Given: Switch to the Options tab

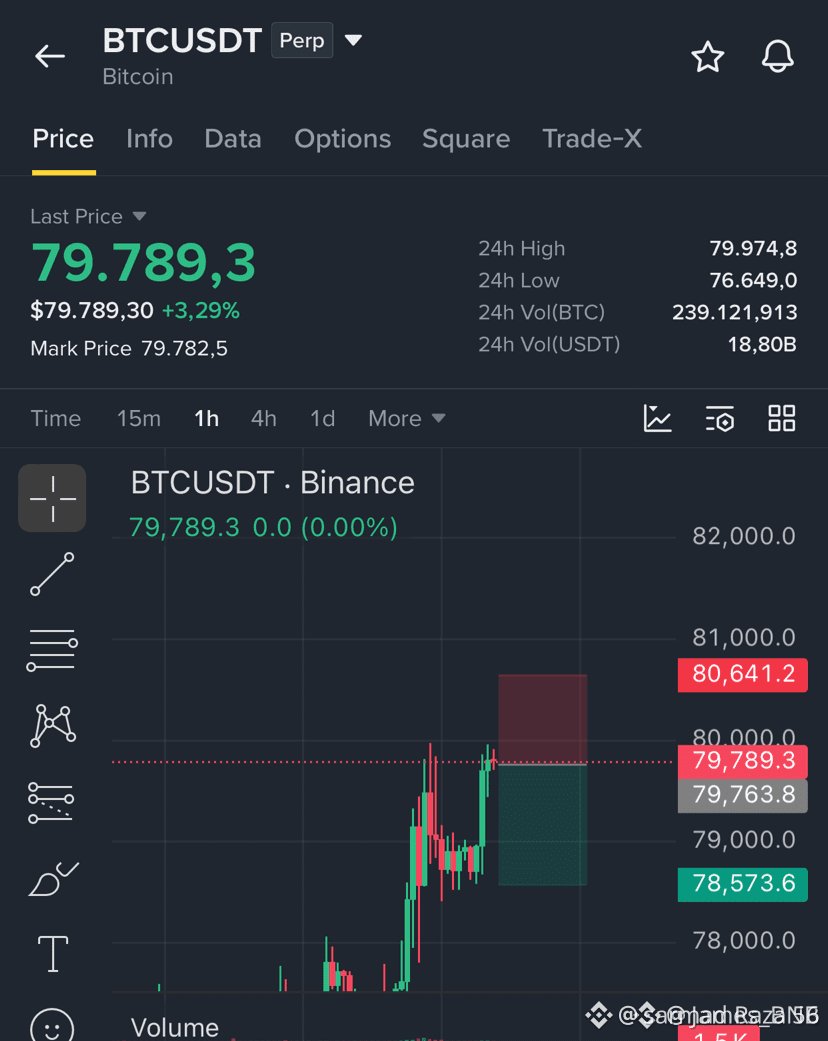Looking at the screenshot, I should (x=343, y=139).
